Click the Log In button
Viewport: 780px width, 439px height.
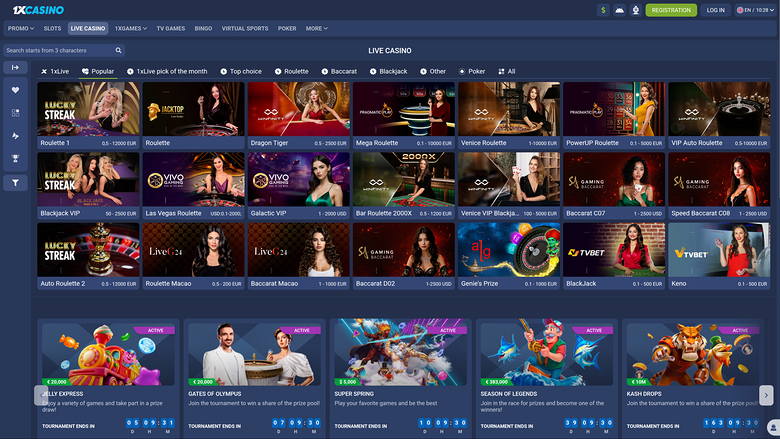(x=716, y=10)
